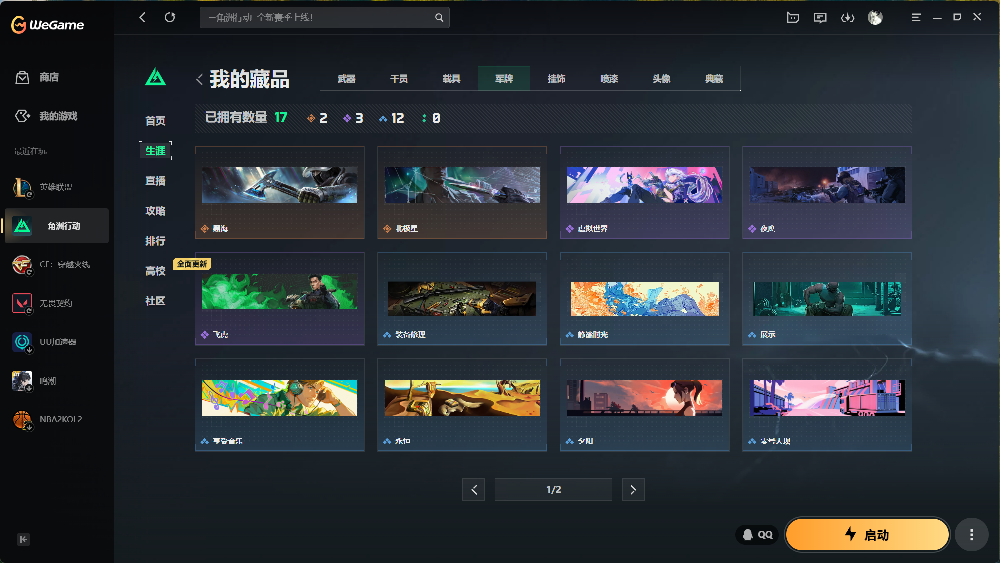The height and width of the screenshot is (563, 1000).
Task: Select the axe dog-tag card thumbnail
Action: (279, 185)
